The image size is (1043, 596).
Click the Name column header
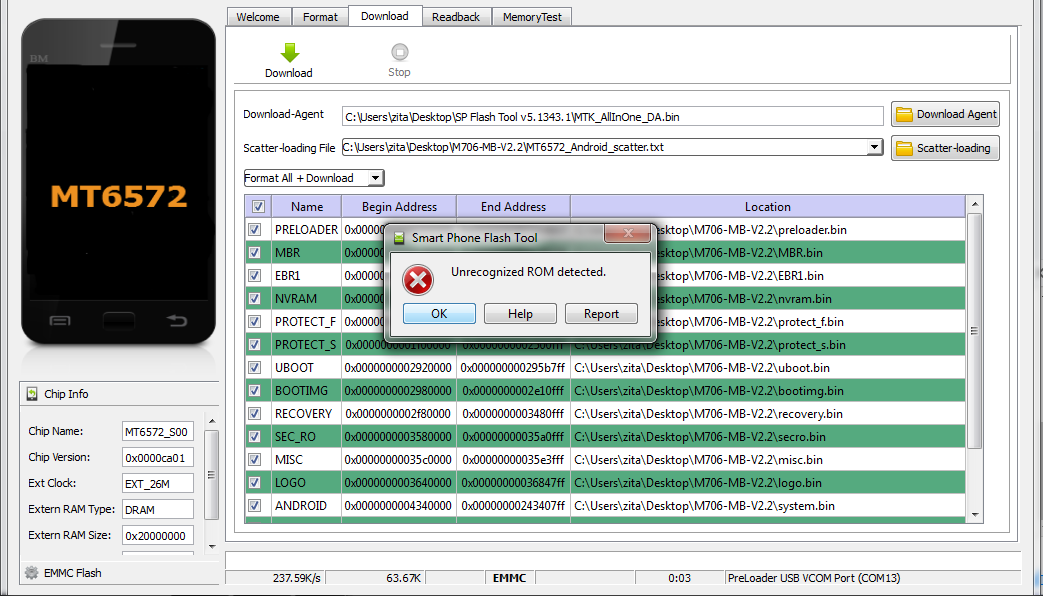(x=307, y=207)
